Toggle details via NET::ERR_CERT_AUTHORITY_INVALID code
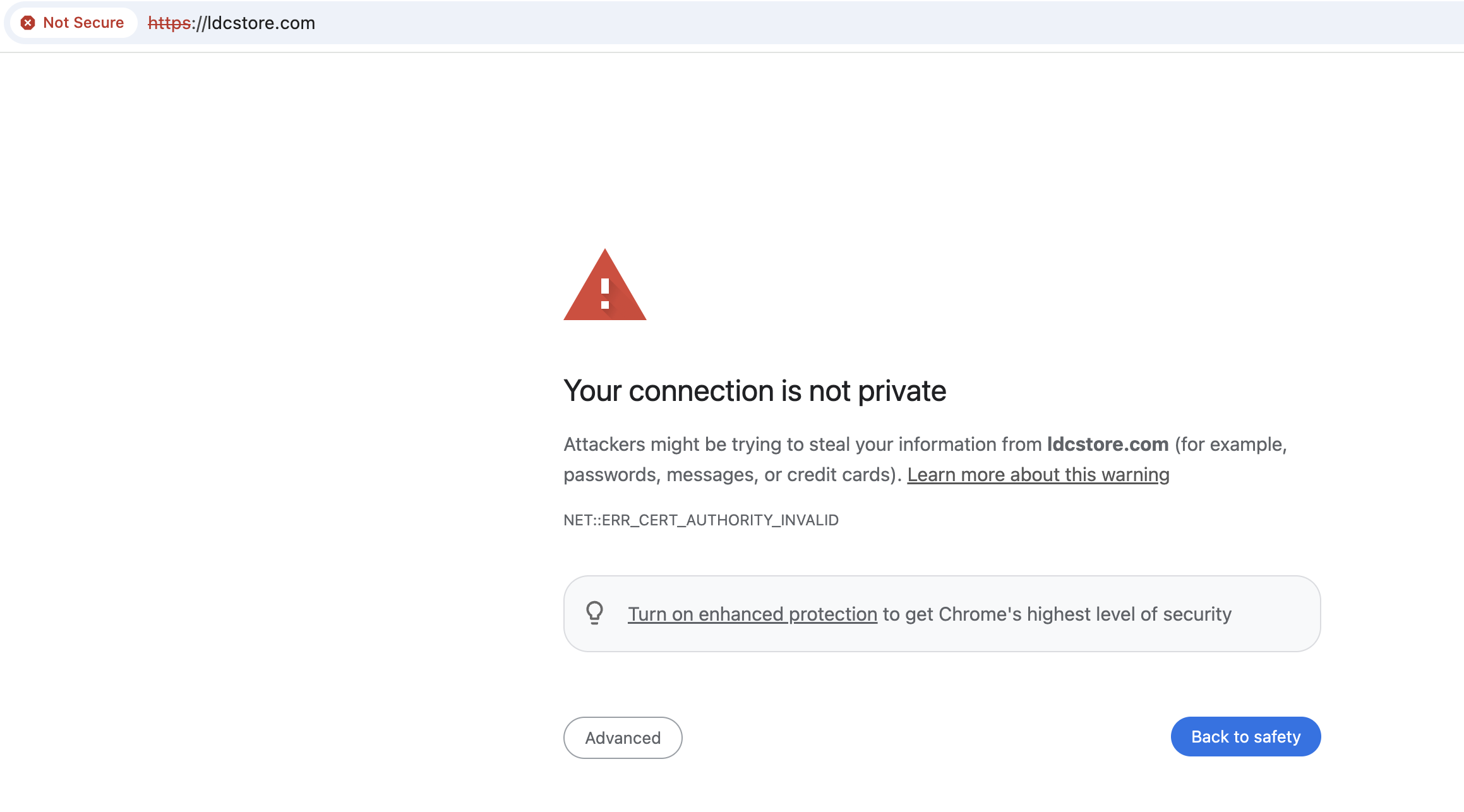1464x812 pixels. click(701, 520)
